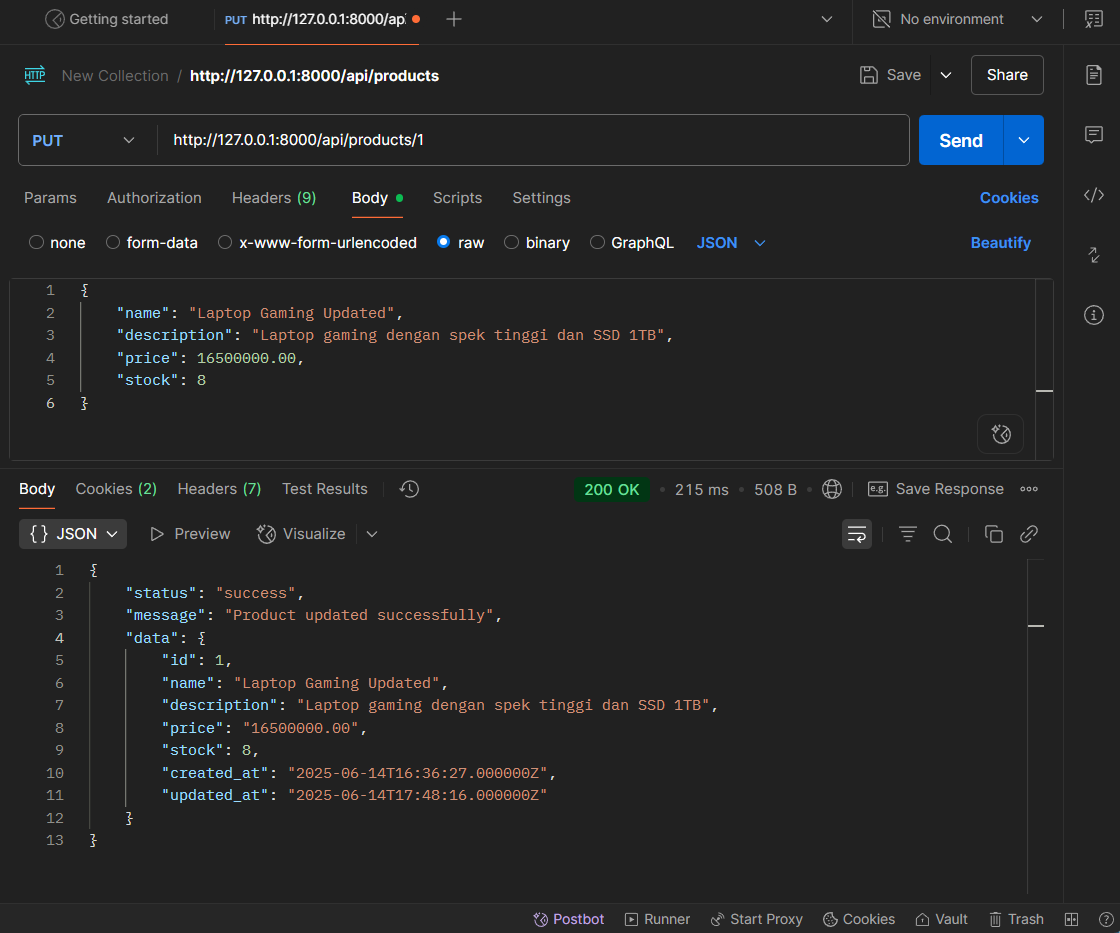Open the JSON response format dropdown
The width and height of the screenshot is (1120, 933).
[73, 534]
